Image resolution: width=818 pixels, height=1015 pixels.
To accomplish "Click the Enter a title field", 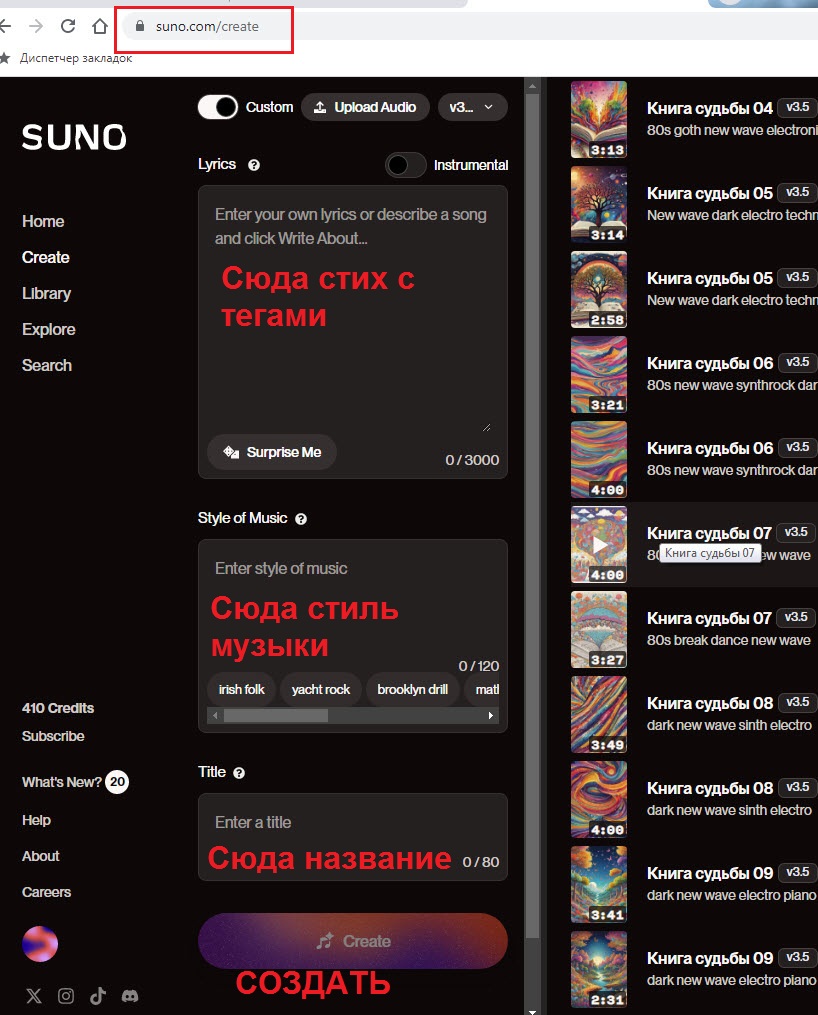I will pyautogui.click(x=353, y=836).
